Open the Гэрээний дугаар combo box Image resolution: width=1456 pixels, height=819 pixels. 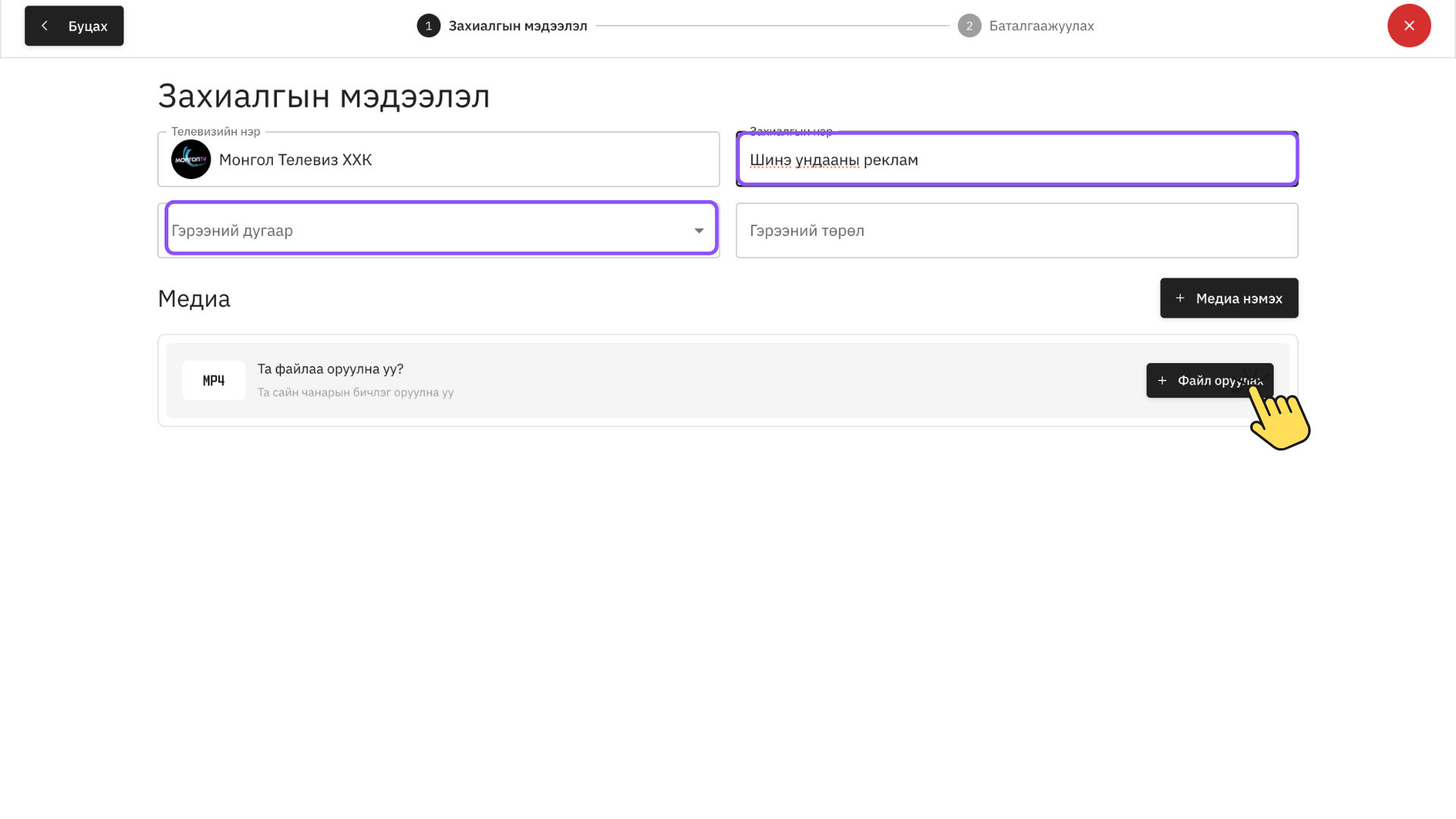click(x=425, y=230)
